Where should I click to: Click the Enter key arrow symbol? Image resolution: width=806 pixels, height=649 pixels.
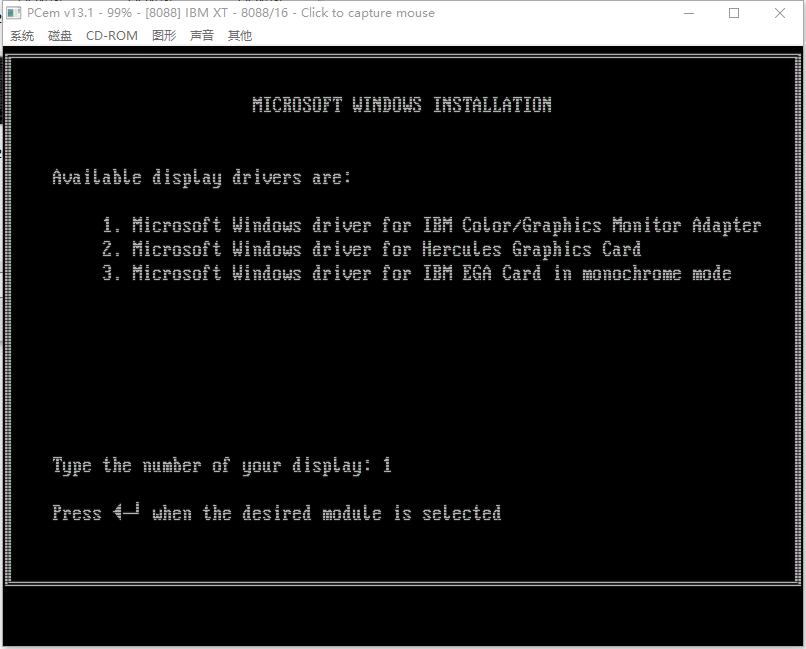126,512
